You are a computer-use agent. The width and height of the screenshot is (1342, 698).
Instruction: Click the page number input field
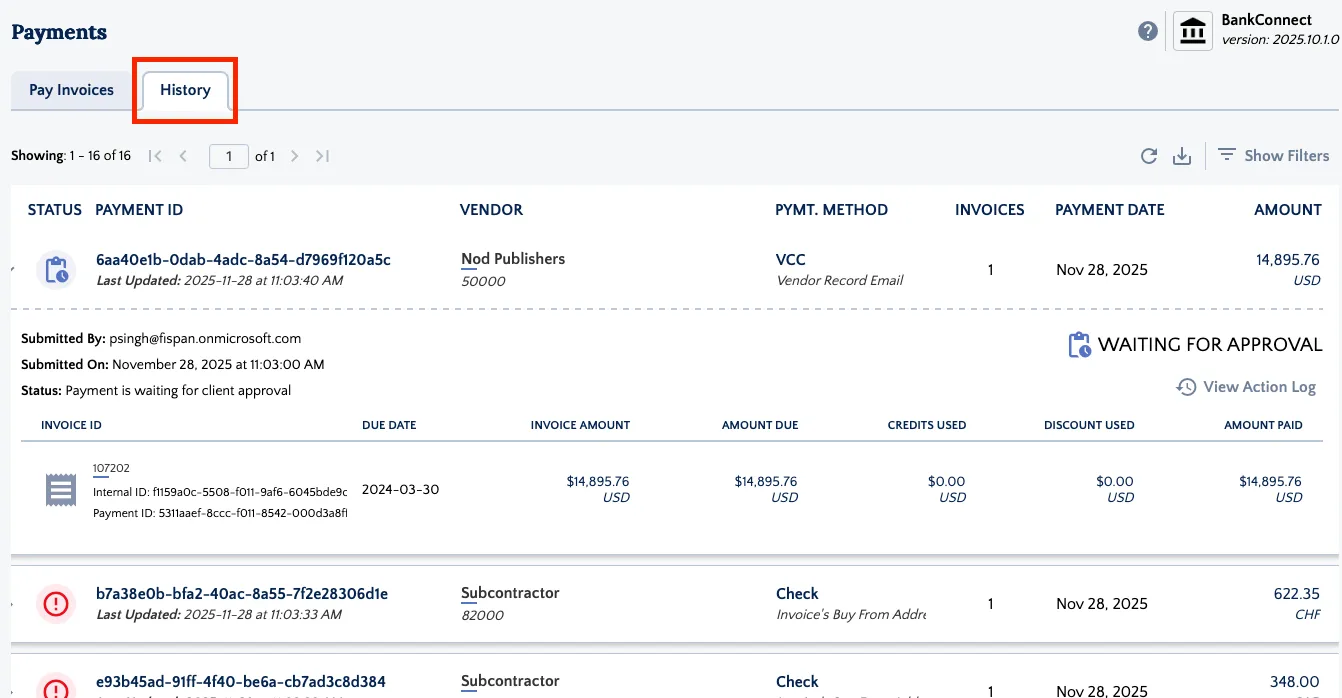click(x=229, y=156)
